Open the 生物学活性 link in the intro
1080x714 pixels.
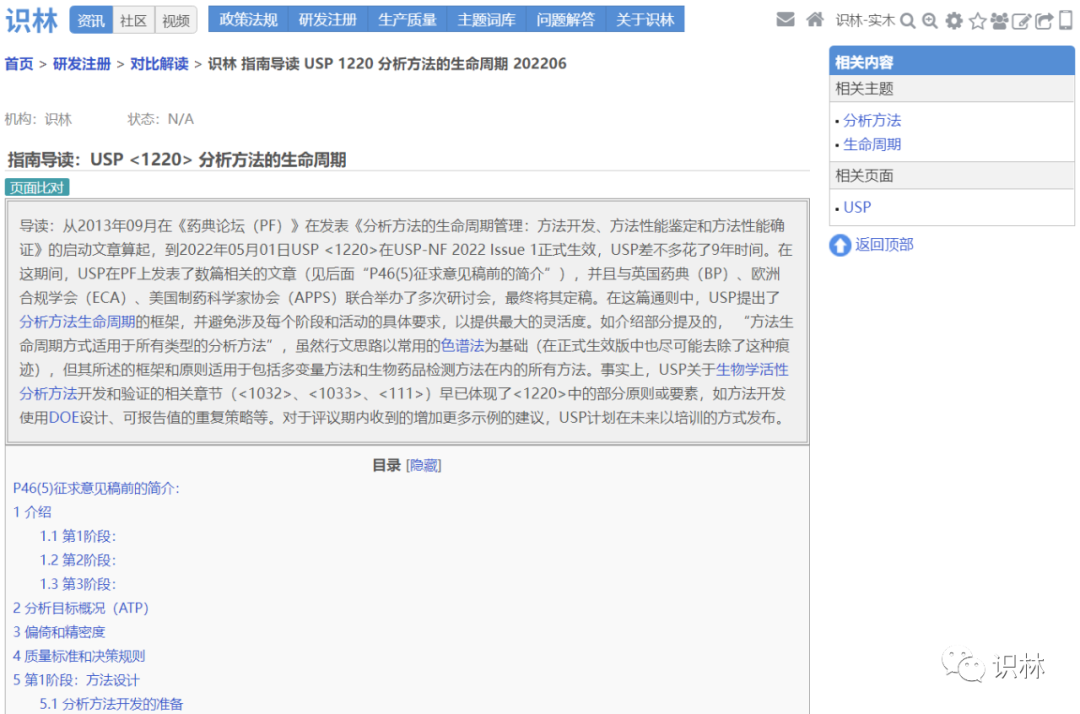(x=752, y=370)
